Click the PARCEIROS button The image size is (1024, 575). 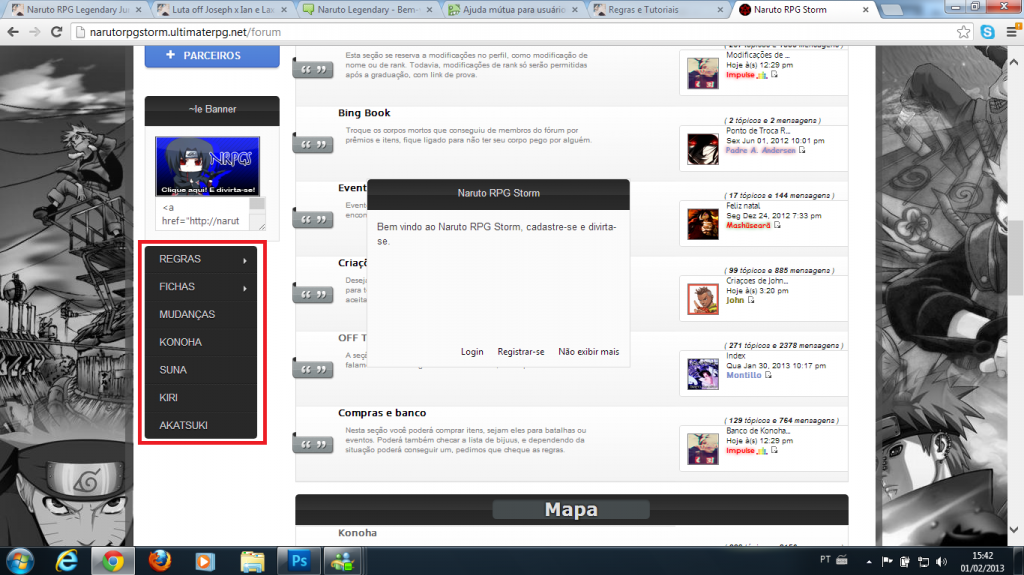click(212, 56)
